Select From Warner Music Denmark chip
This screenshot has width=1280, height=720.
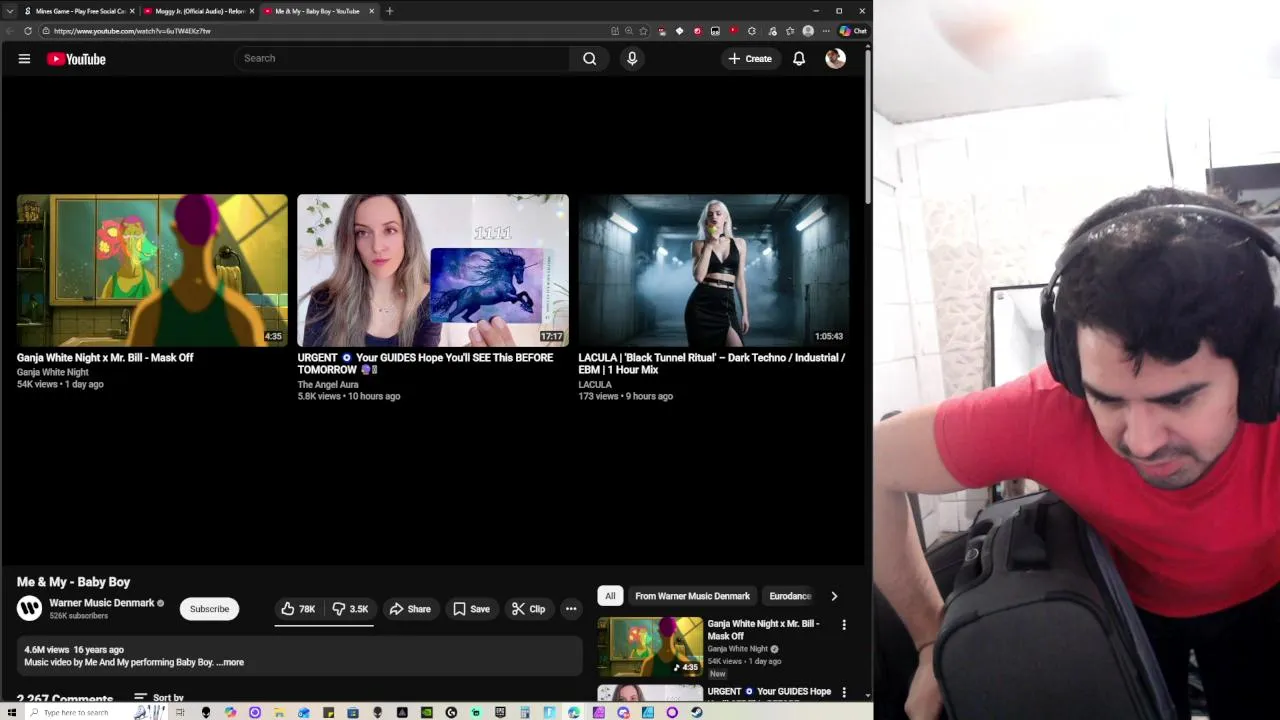[x=692, y=596]
